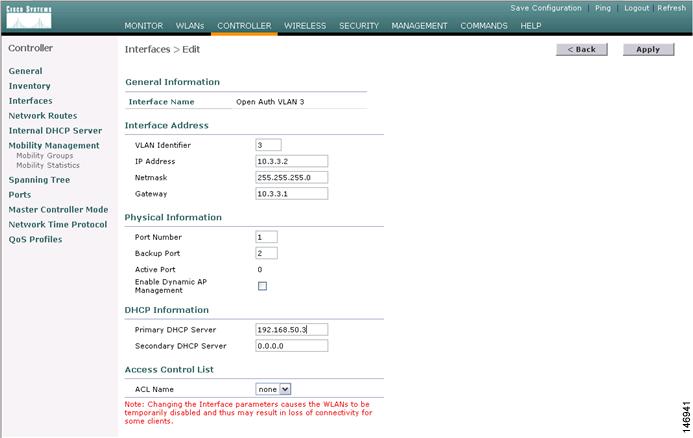
Task: Click the Ping link
Action: 603,8
